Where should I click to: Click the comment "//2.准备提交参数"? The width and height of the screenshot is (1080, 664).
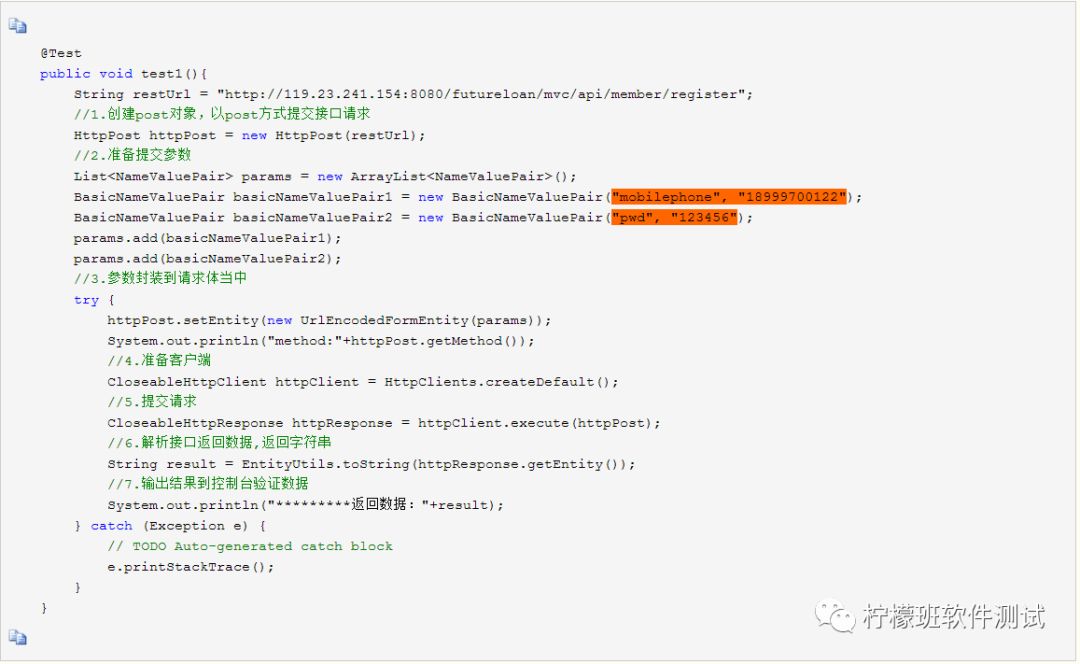click(x=132, y=155)
